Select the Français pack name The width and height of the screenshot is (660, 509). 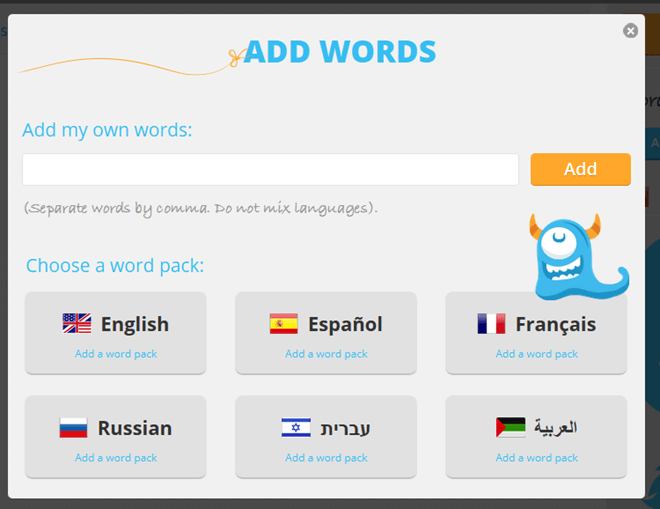click(555, 324)
